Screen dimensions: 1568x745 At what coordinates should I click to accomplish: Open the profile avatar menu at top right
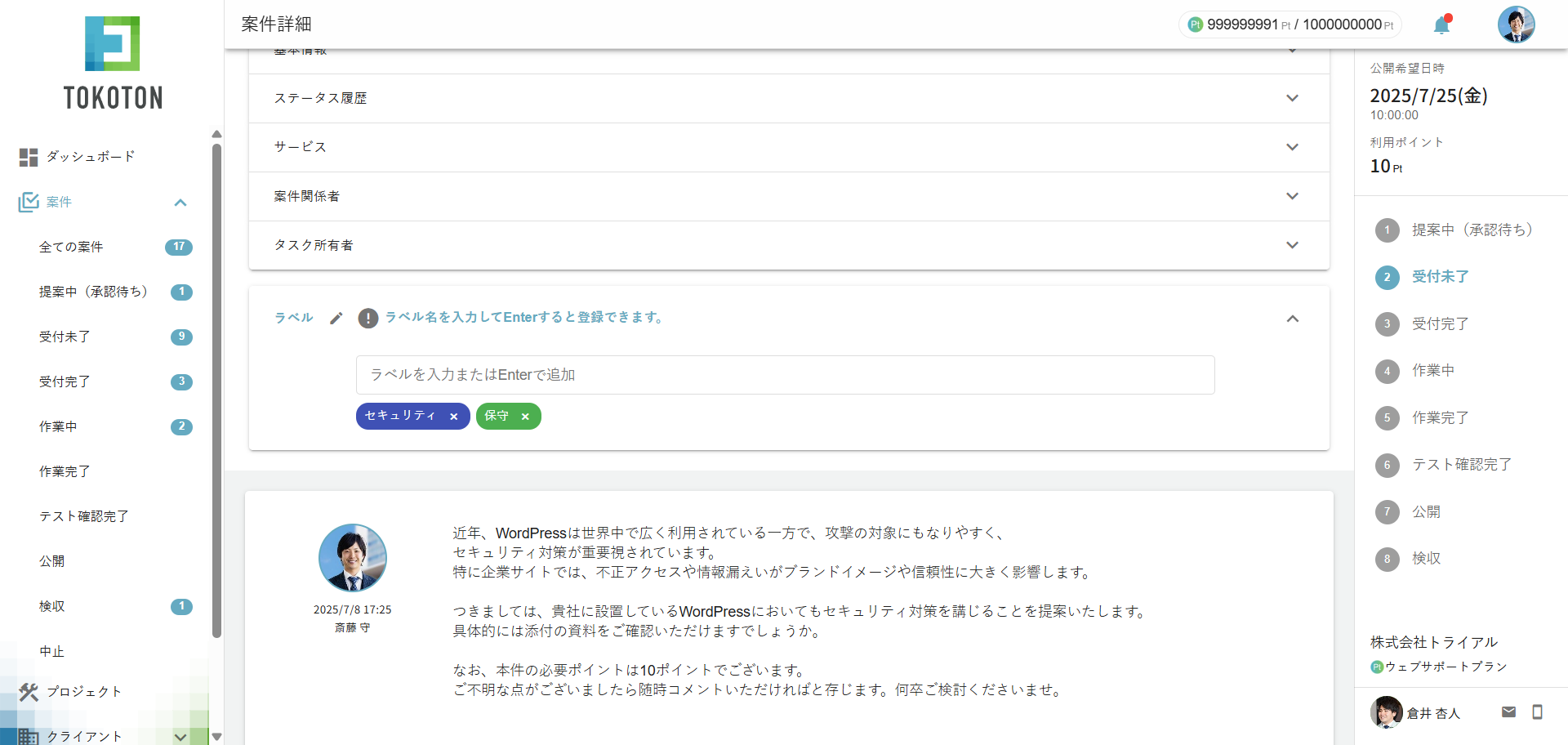click(x=1516, y=25)
